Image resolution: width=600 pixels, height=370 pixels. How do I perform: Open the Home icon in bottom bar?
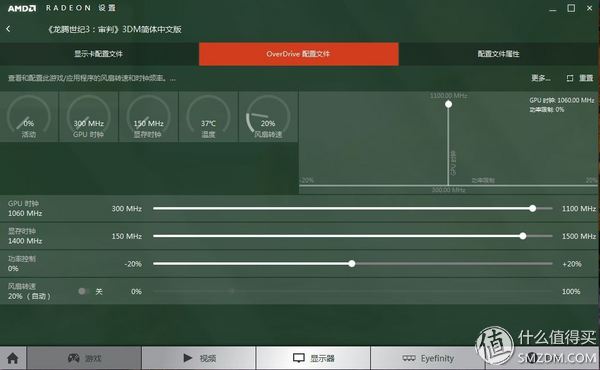[x=13, y=358]
